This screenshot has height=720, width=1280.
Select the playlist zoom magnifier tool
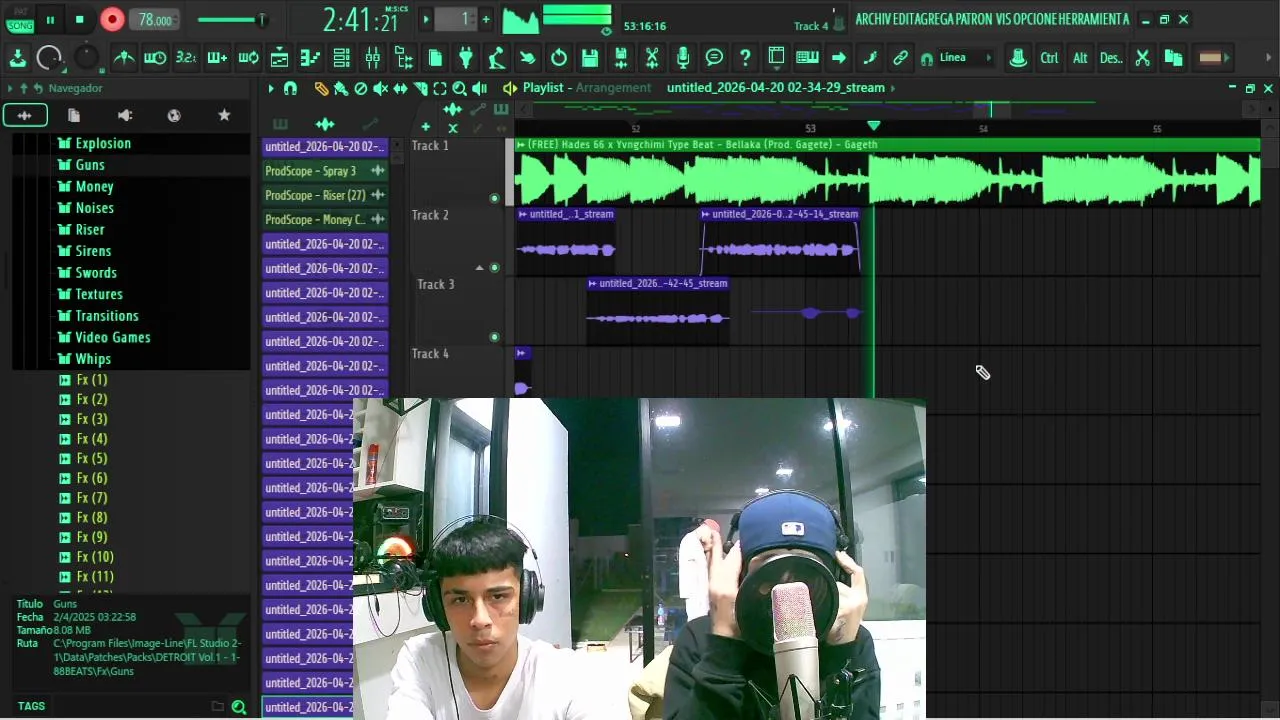point(459,88)
